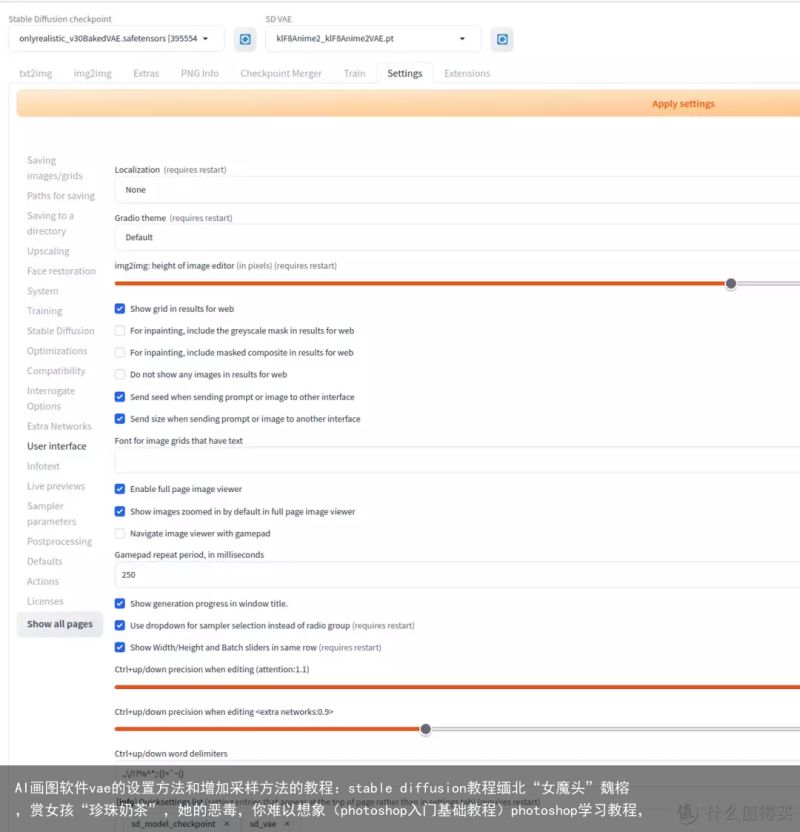Enable Navigate image viewer with gamepad

(x=120, y=533)
